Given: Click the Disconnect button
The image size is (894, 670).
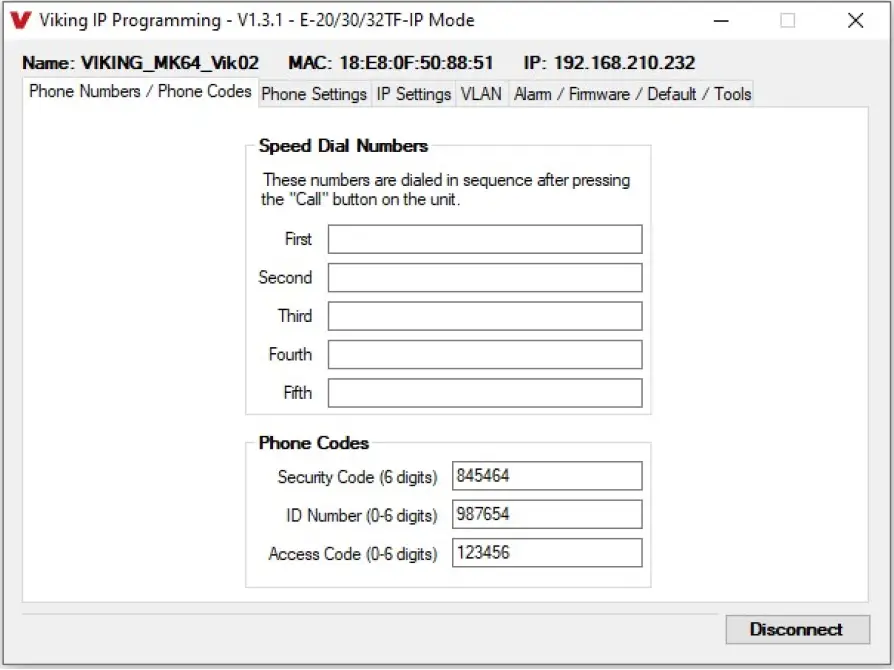Looking at the screenshot, I should coord(797,629).
